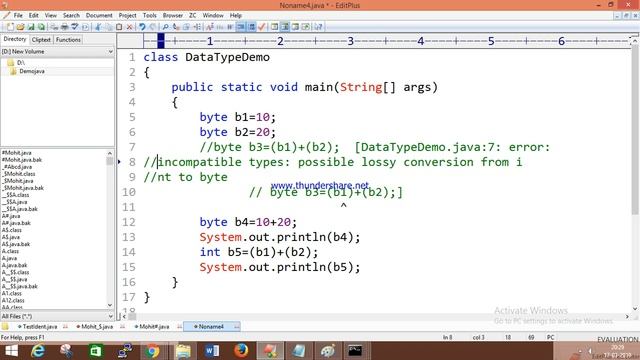Switch to the Functions side panel tab
Viewport: 640px width, 360px height.
[x=68, y=40]
